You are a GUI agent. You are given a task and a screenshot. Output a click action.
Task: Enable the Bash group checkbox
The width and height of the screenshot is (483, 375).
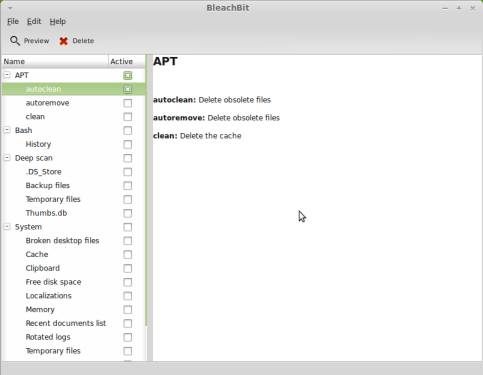(x=127, y=130)
